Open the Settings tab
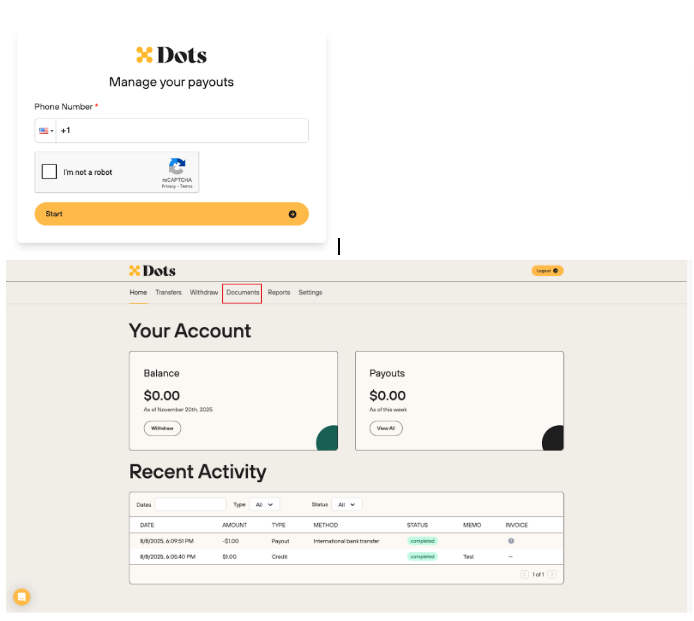The height and width of the screenshot is (621, 694). [x=310, y=292]
